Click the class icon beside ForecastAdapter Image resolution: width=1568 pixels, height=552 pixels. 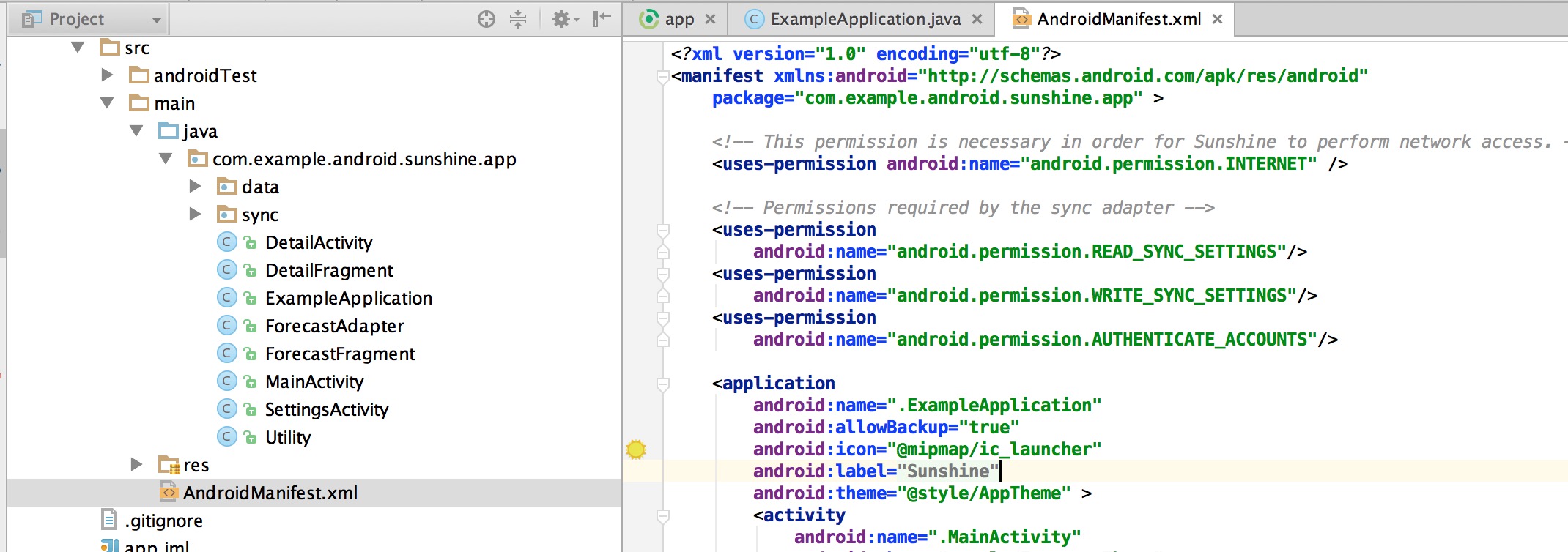227,325
